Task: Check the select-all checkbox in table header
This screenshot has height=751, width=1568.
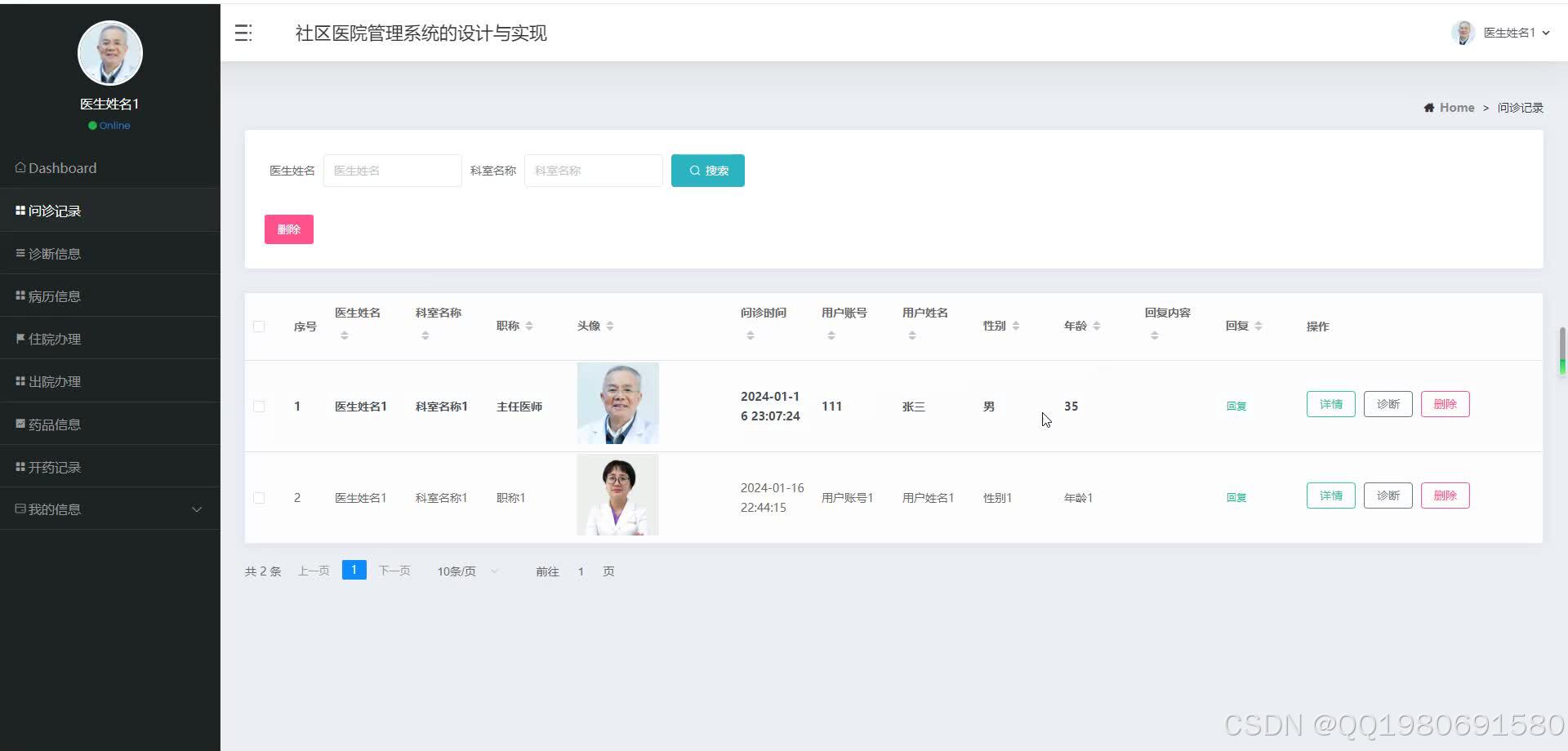Action: (x=259, y=326)
